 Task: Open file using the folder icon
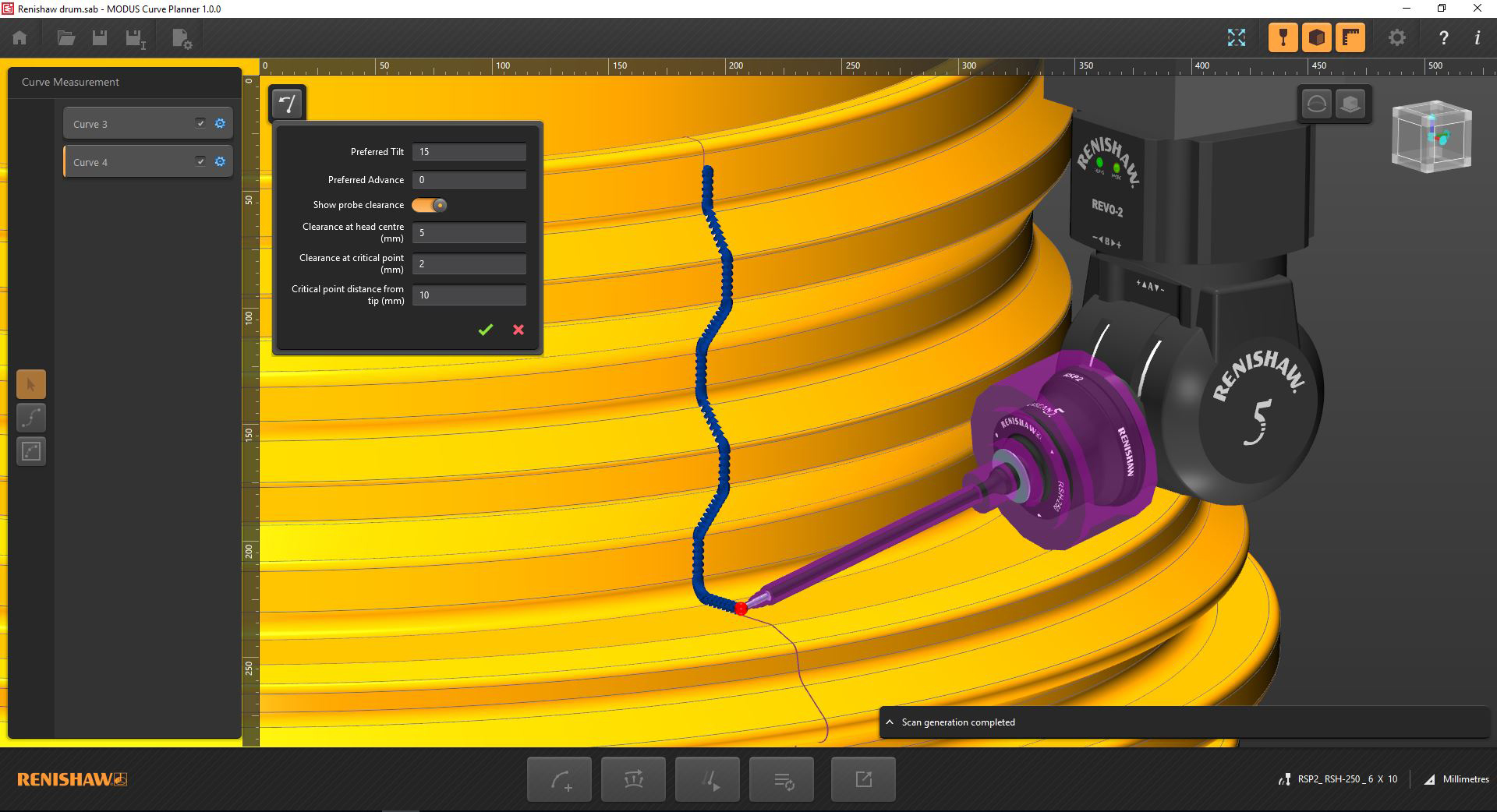point(65,37)
